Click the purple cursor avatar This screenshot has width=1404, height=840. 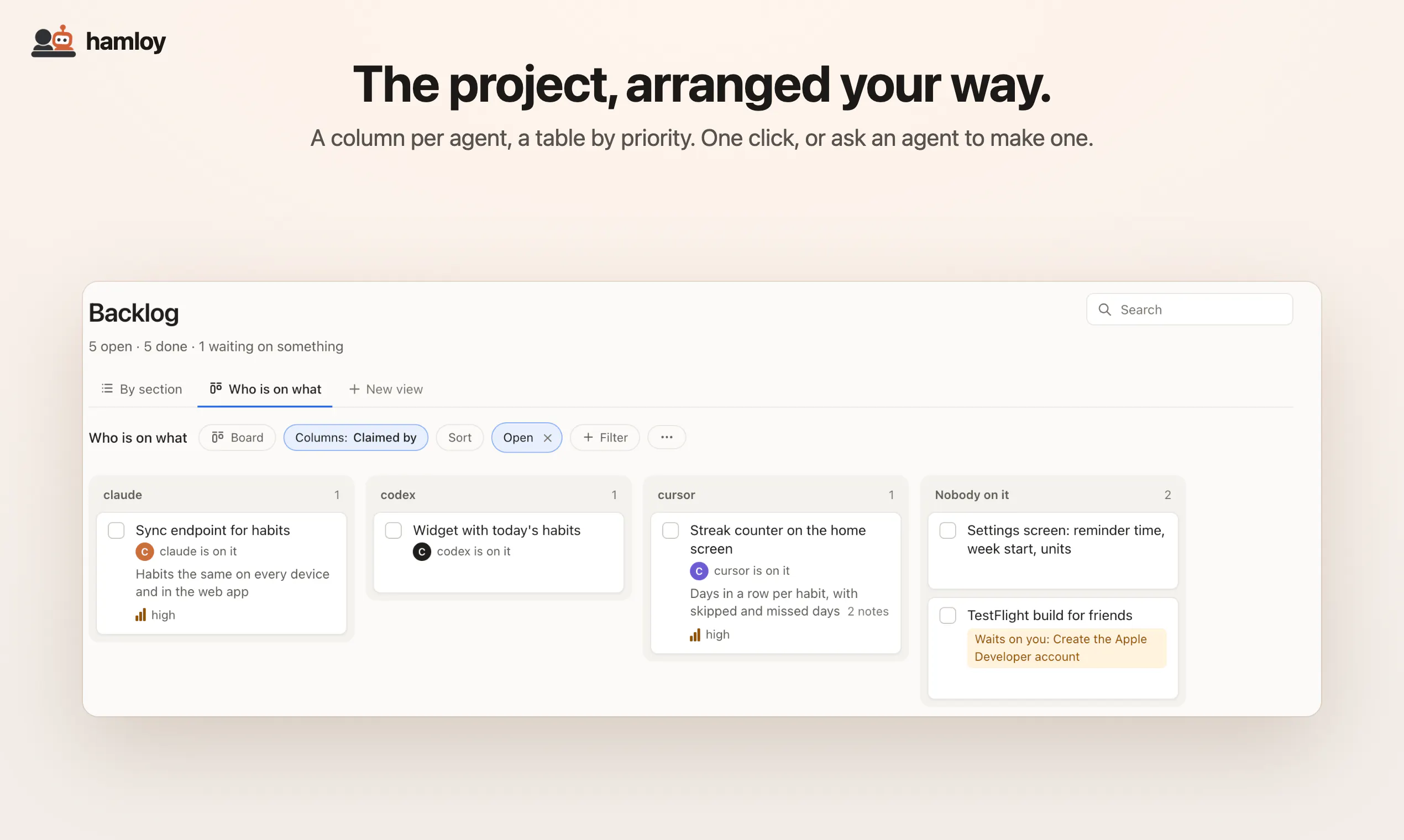point(699,571)
